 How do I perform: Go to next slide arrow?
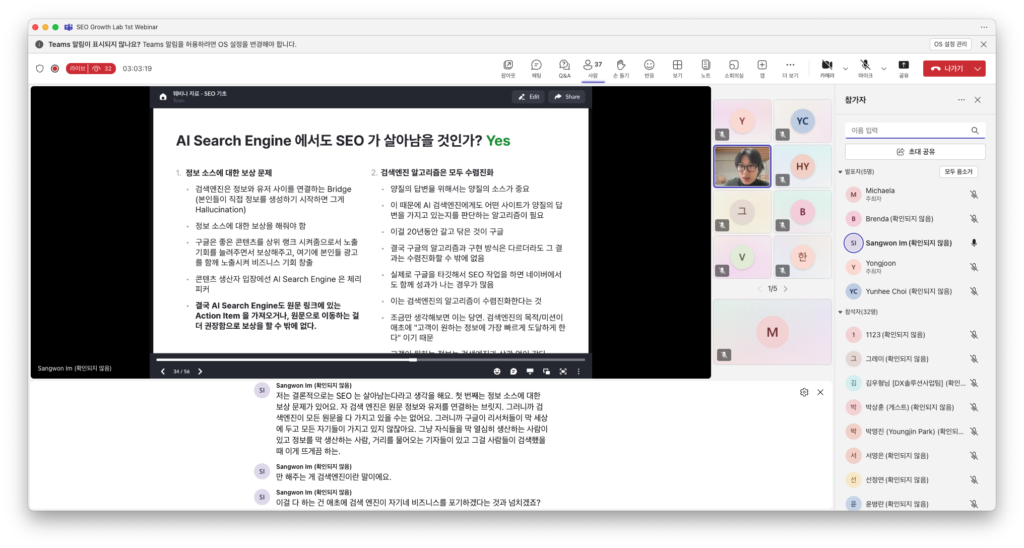[200, 372]
